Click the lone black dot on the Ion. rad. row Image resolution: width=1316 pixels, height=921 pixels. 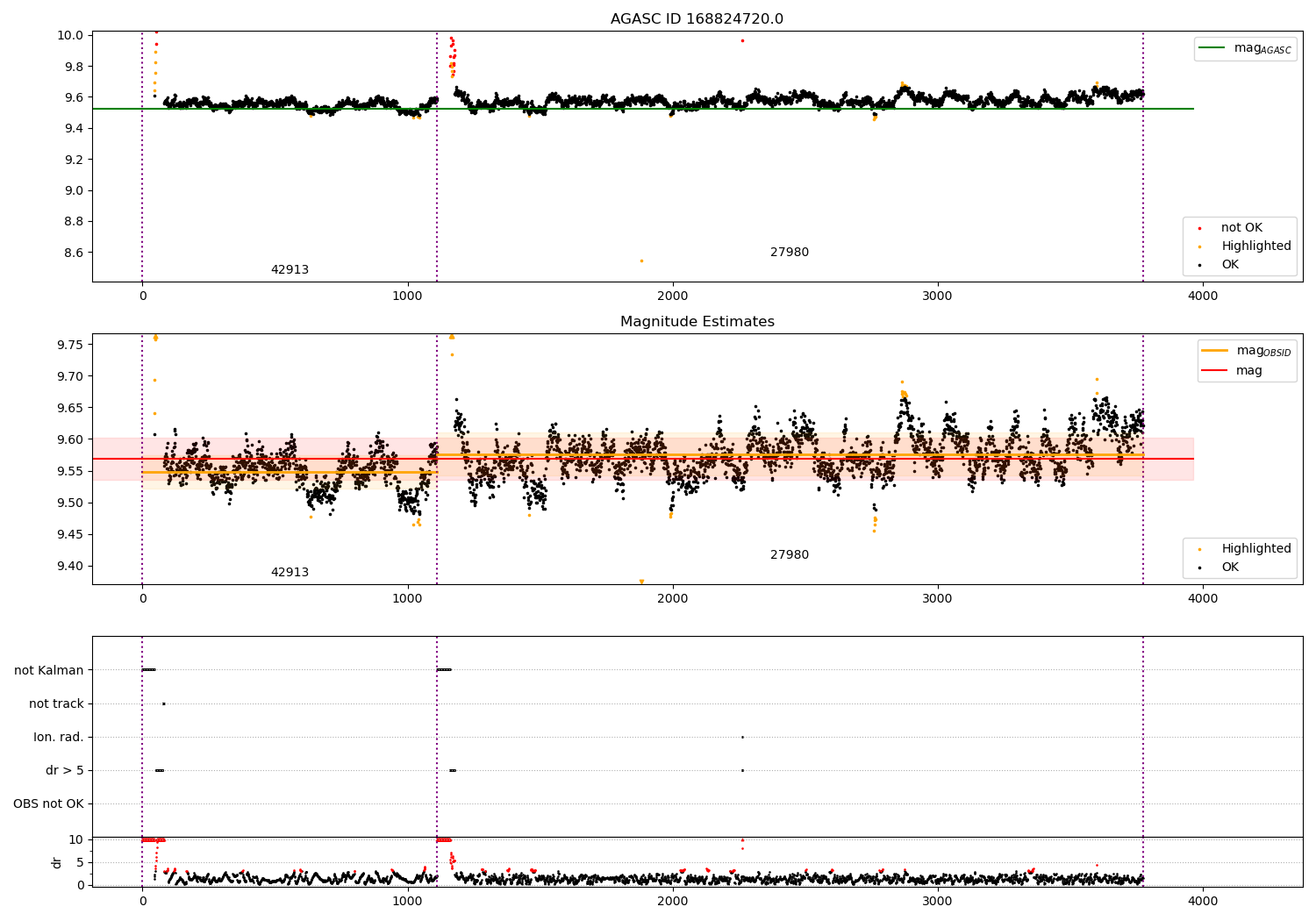742,737
